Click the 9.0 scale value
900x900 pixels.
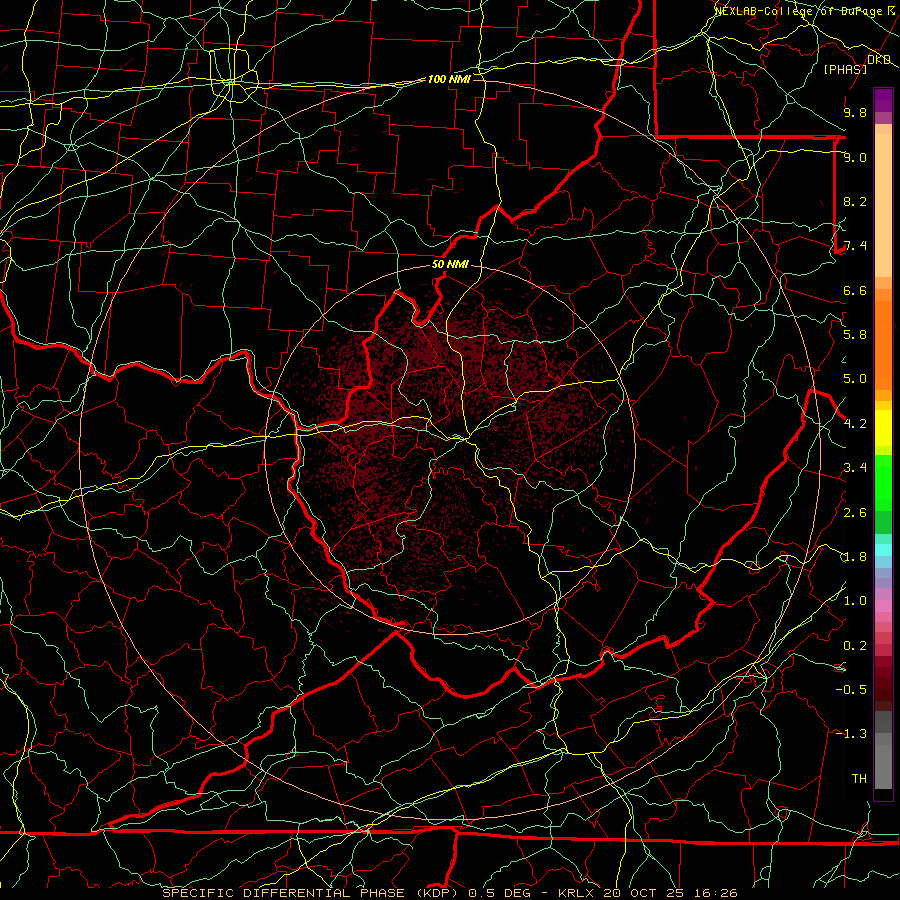point(855,157)
